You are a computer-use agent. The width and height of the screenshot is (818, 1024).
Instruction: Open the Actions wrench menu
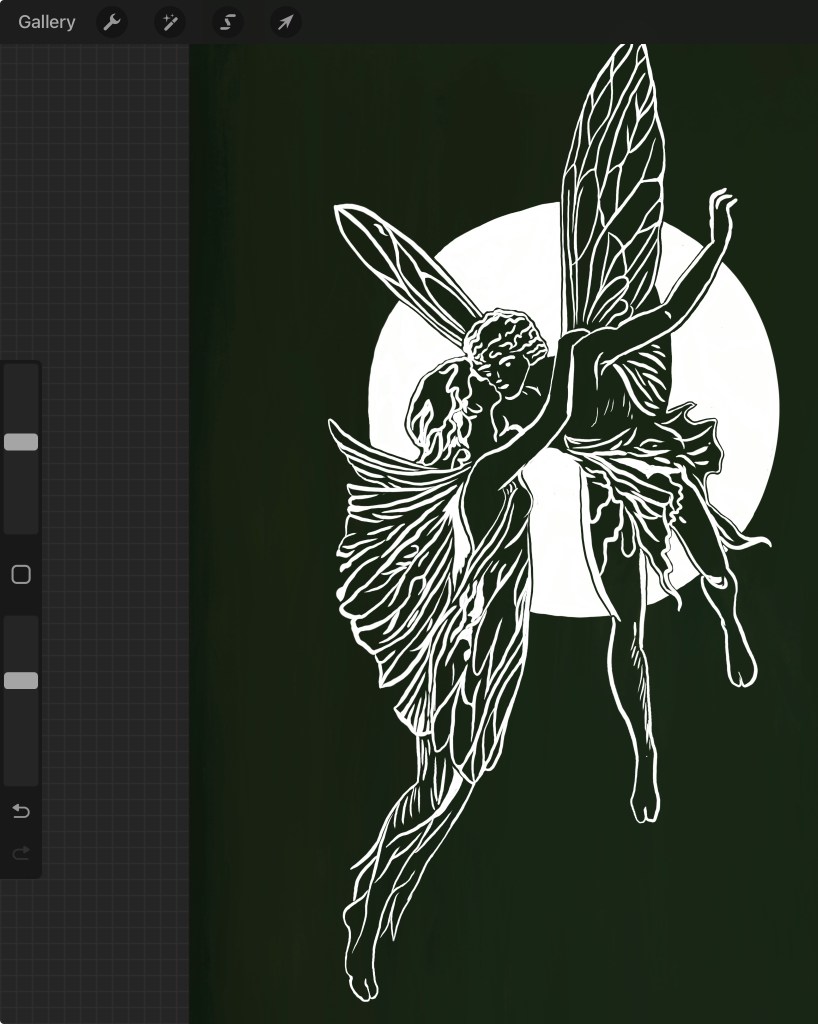[x=111, y=22]
